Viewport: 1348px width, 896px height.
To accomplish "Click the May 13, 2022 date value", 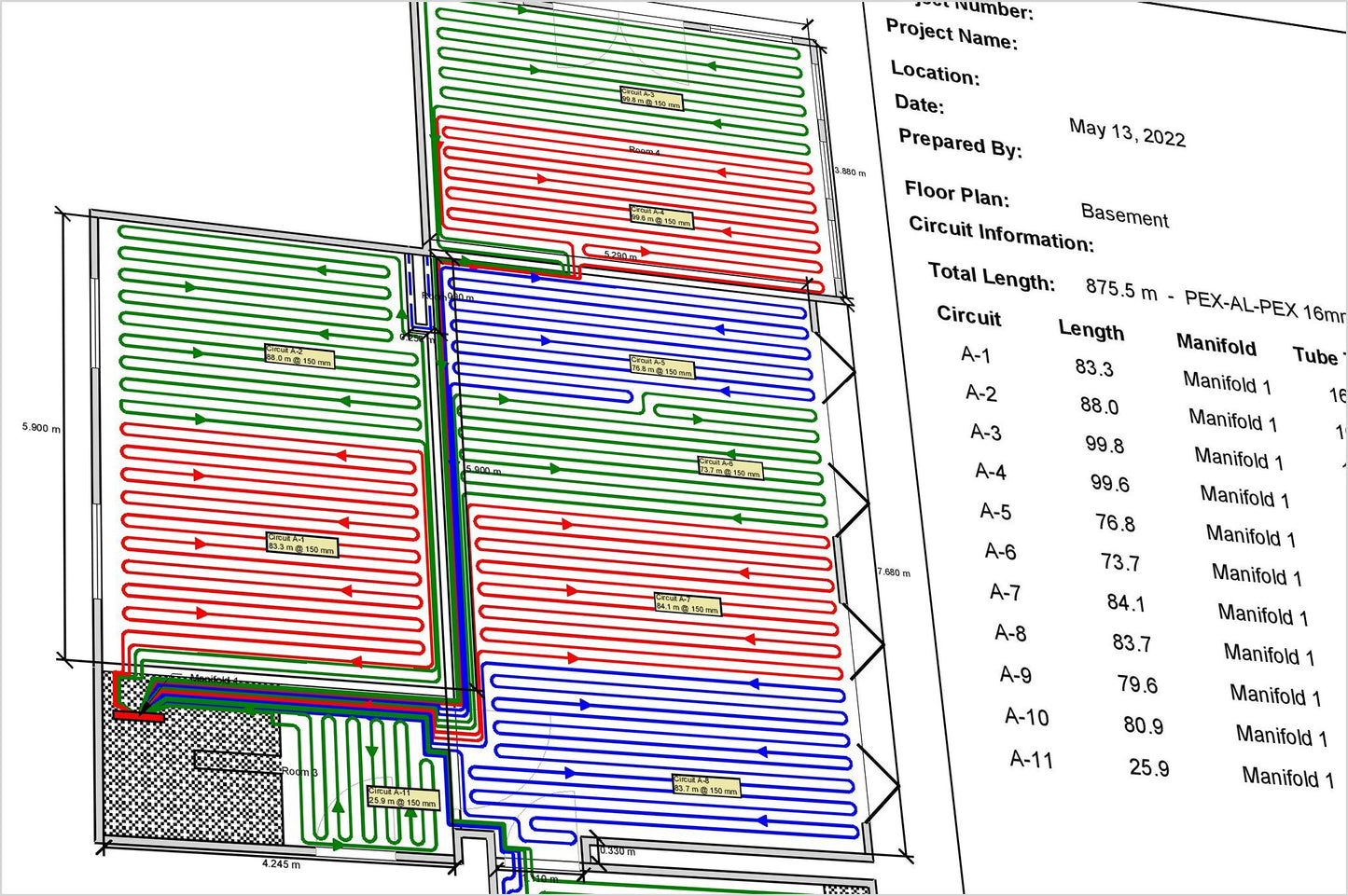I will point(1127,133).
